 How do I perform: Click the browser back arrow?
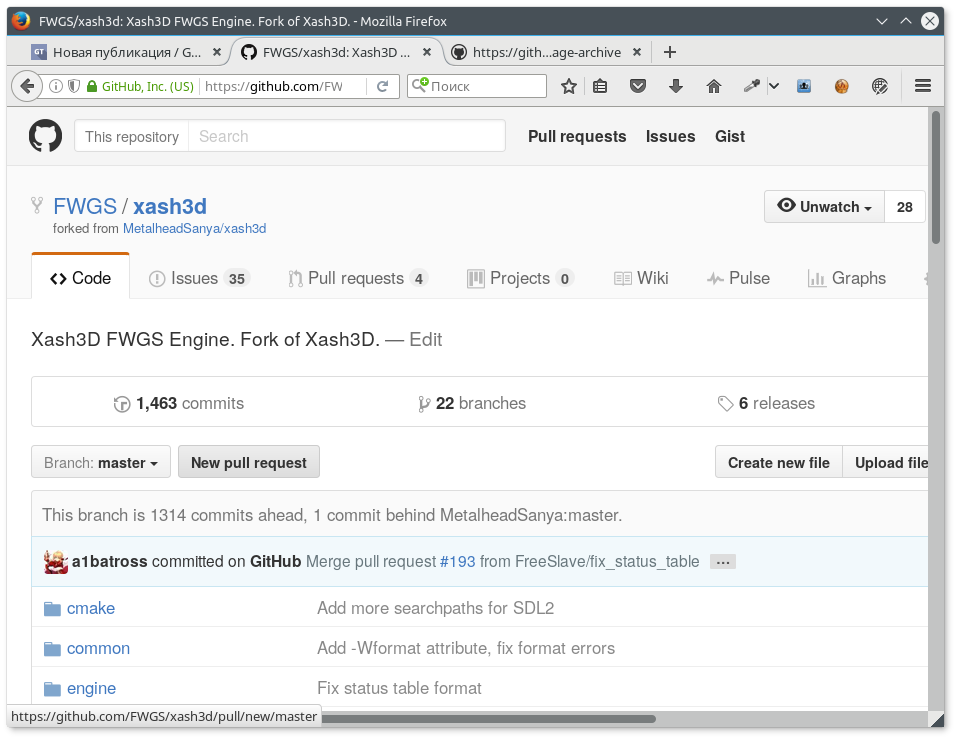(x=27, y=86)
